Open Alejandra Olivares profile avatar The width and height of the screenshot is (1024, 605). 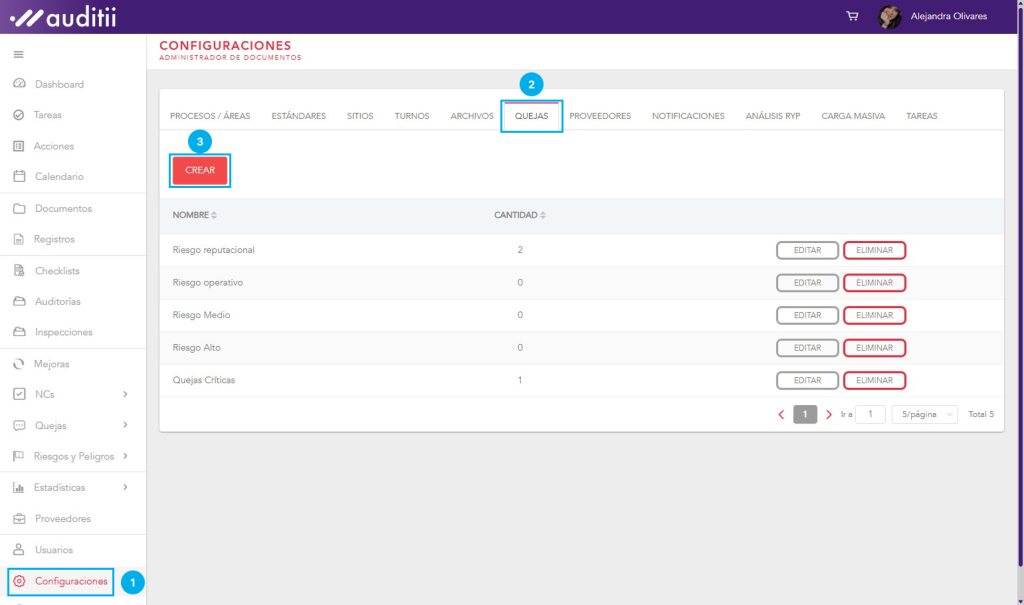[x=889, y=16]
